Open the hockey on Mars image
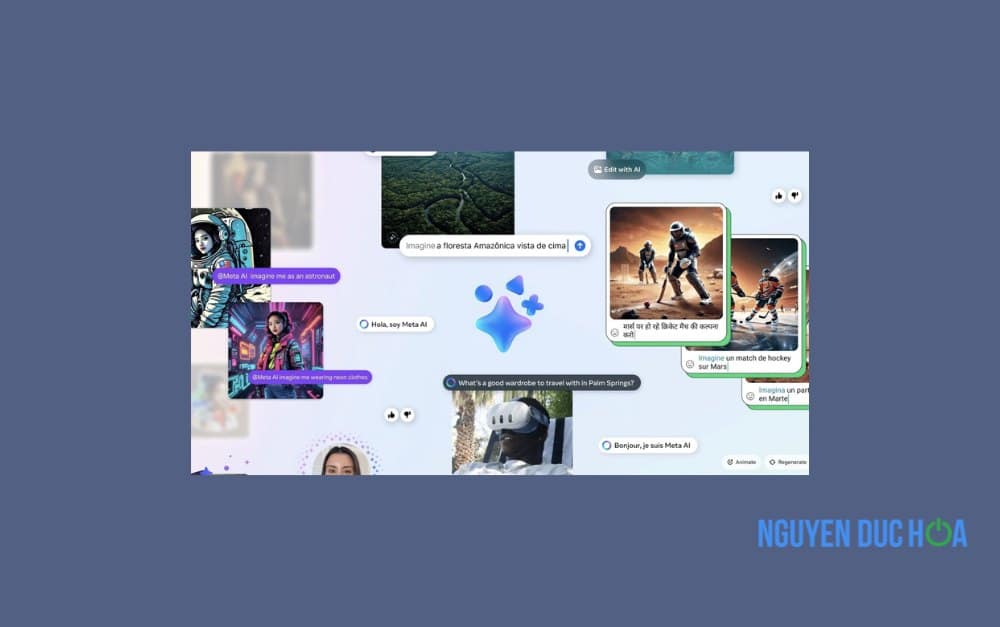 click(x=763, y=295)
